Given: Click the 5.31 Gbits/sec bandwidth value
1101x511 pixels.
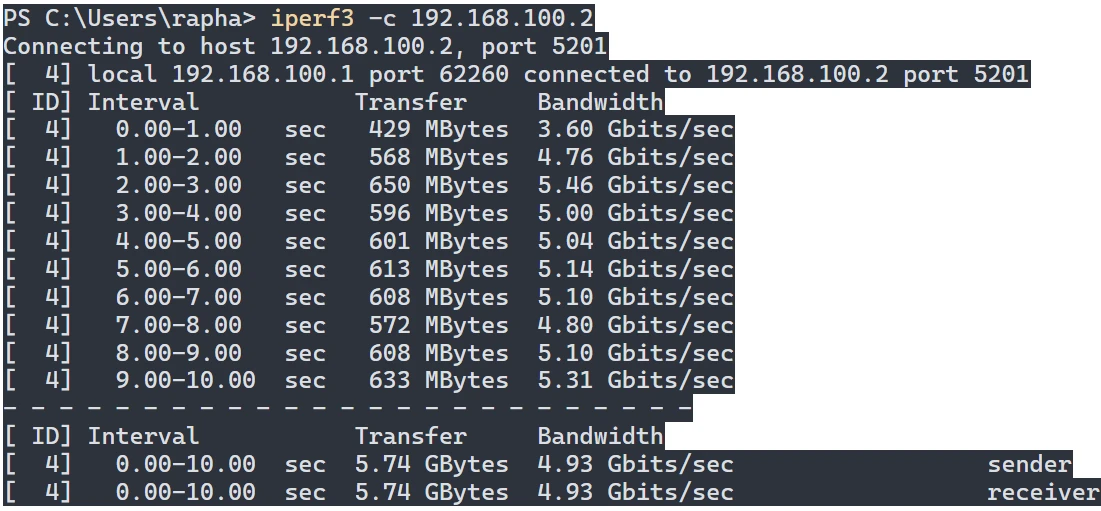Looking at the screenshot, I should [x=635, y=381].
